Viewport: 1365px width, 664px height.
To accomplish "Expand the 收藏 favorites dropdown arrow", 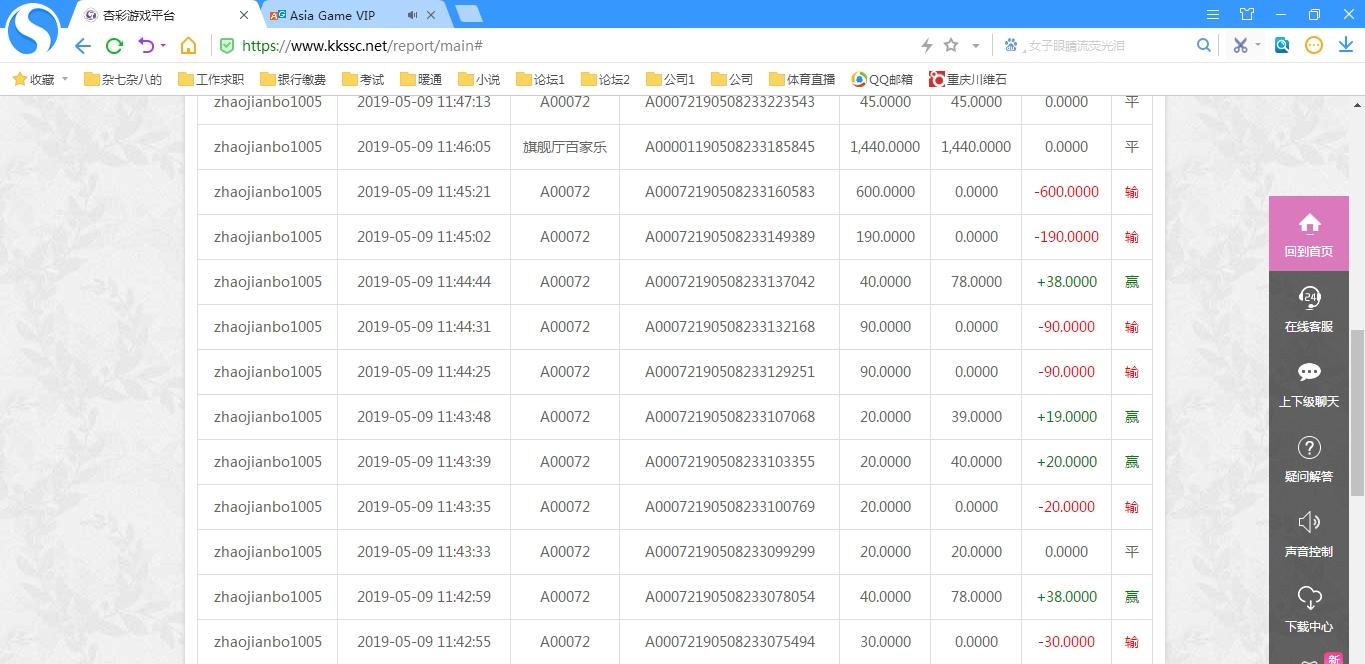I will click(65, 79).
